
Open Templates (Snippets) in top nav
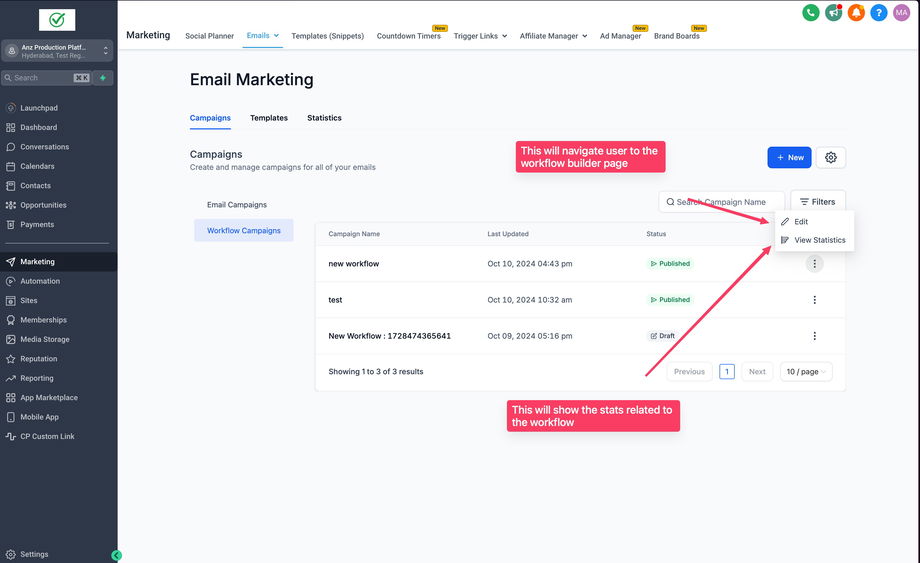click(327, 36)
